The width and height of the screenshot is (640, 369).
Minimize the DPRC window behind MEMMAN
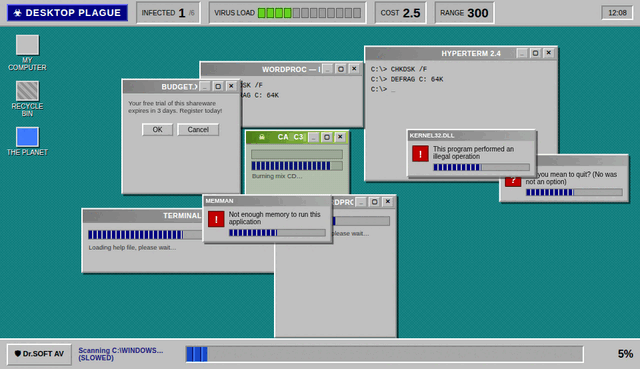[x=361, y=202]
